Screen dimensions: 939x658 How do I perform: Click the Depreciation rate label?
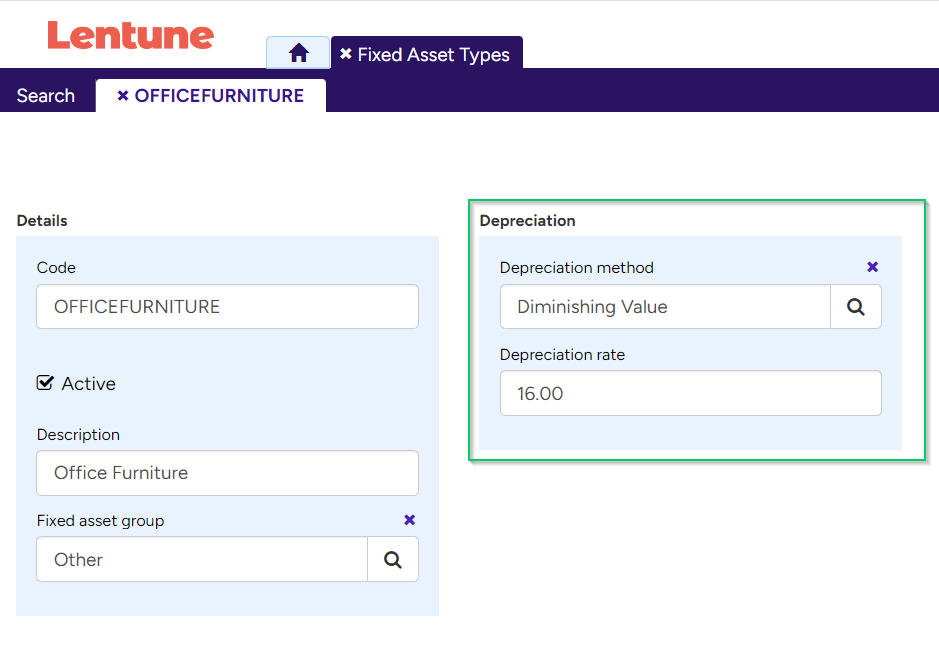point(562,355)
